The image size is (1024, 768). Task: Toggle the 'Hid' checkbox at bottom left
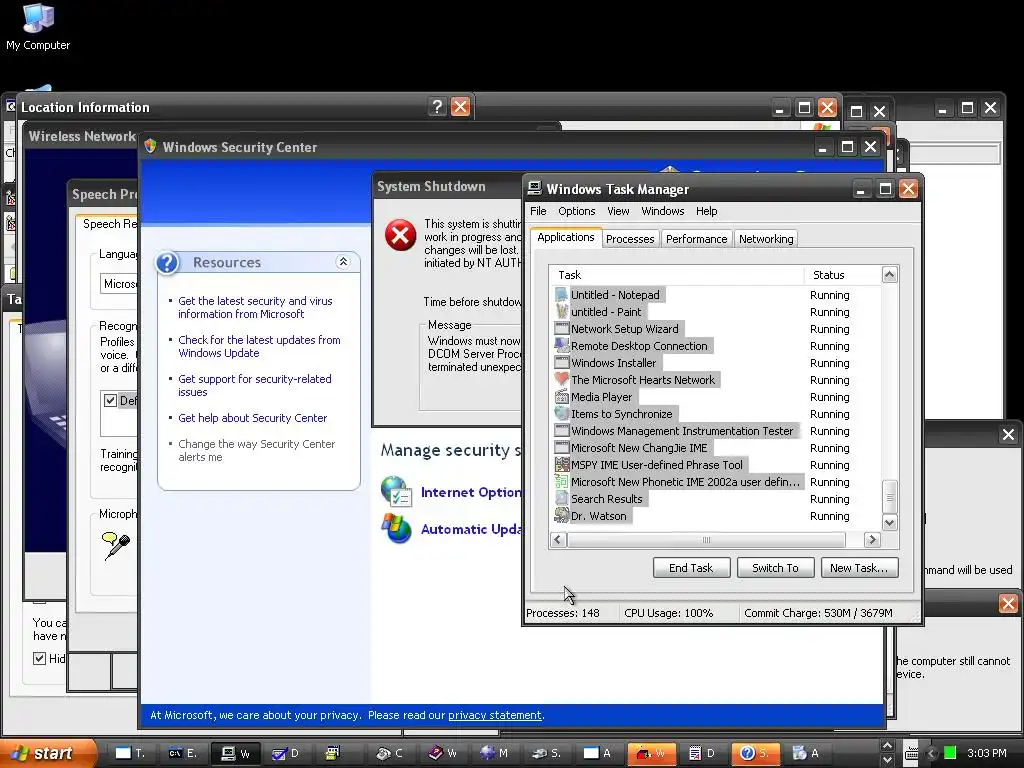pos(40,658)
